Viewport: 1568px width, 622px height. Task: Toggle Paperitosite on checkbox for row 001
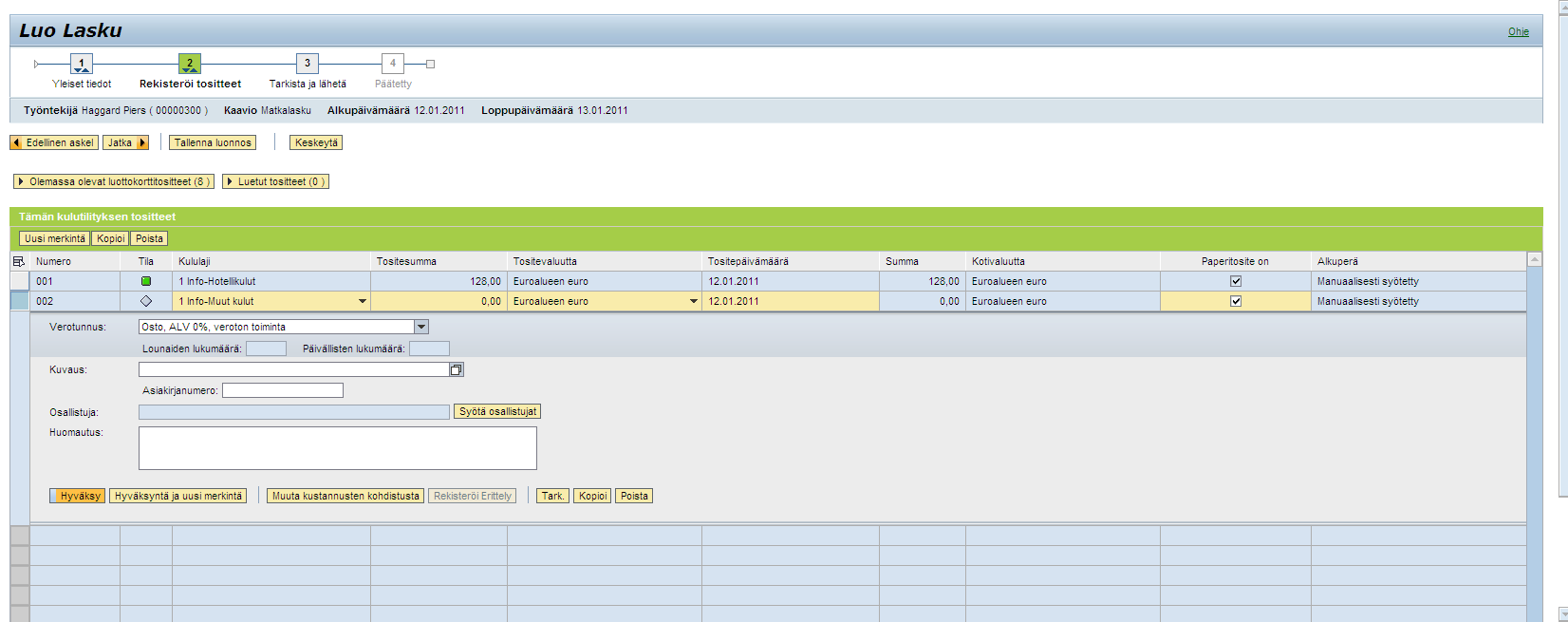[1236, 281]
